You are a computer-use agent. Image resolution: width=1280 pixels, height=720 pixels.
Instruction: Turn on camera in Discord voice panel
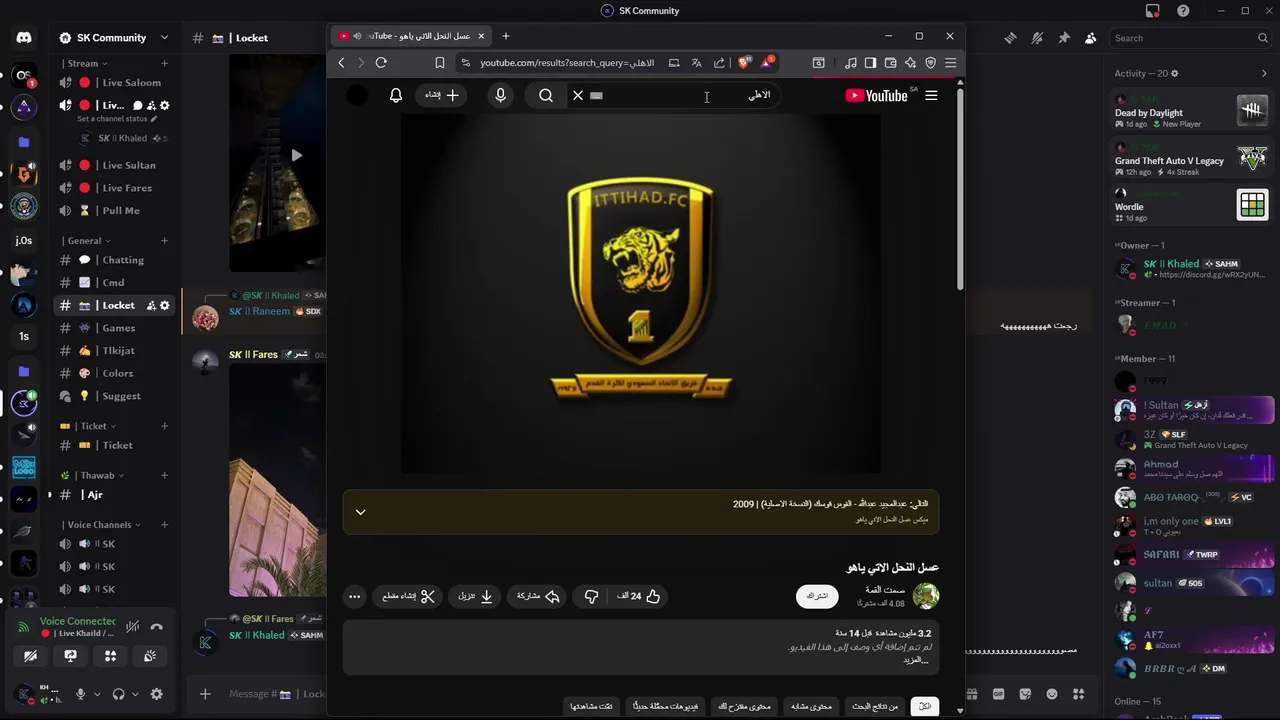click(30, 656)
